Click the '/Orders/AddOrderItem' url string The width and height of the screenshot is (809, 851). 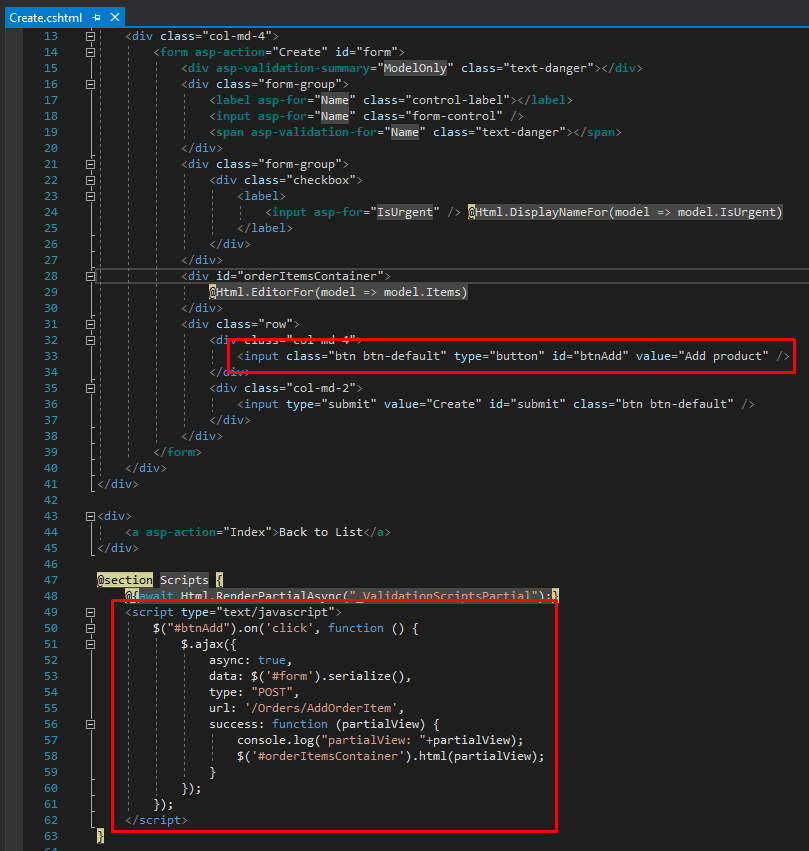(321, 708)
